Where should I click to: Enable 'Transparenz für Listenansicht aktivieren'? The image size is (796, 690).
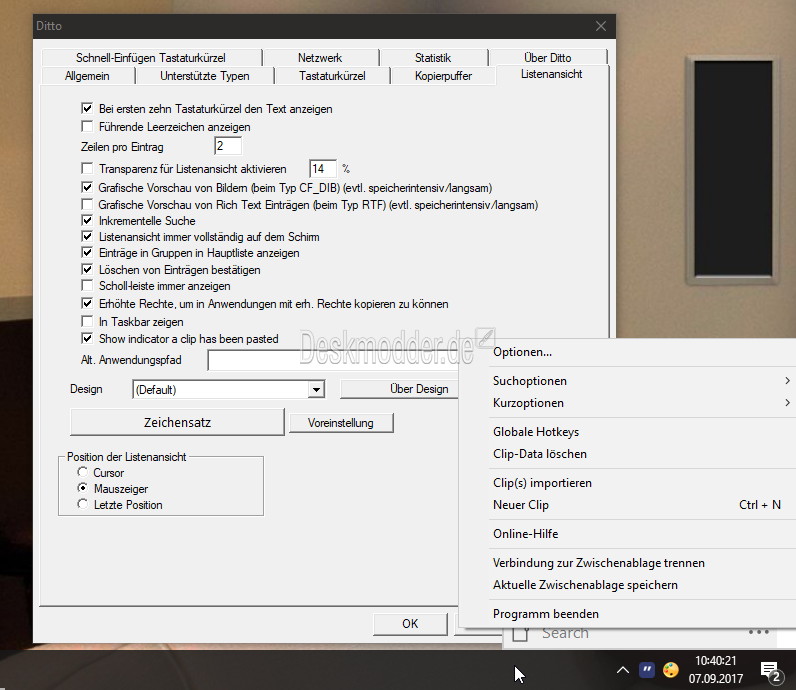(87, 169)
